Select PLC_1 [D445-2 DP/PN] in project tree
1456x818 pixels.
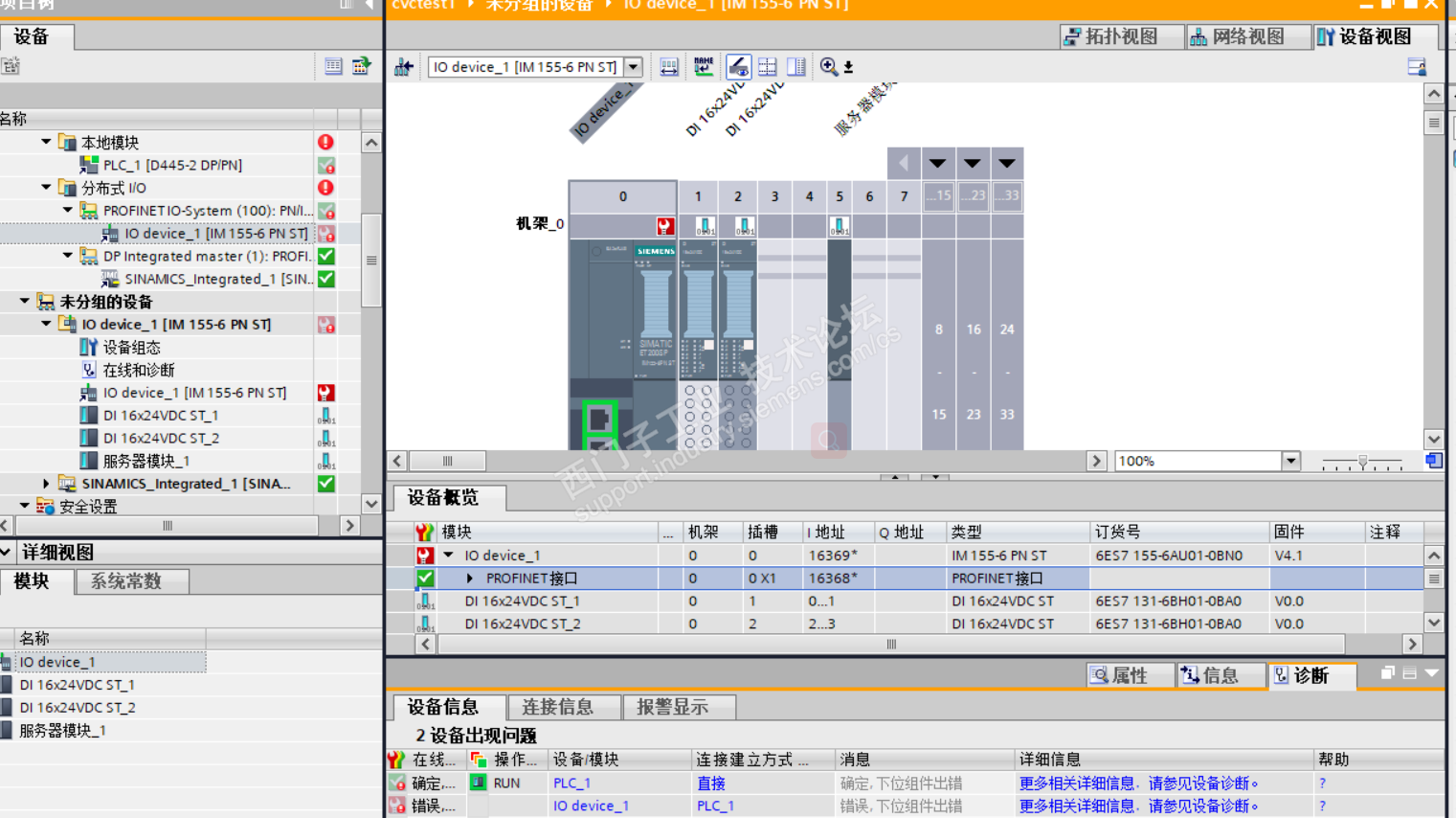coord(172,165)
